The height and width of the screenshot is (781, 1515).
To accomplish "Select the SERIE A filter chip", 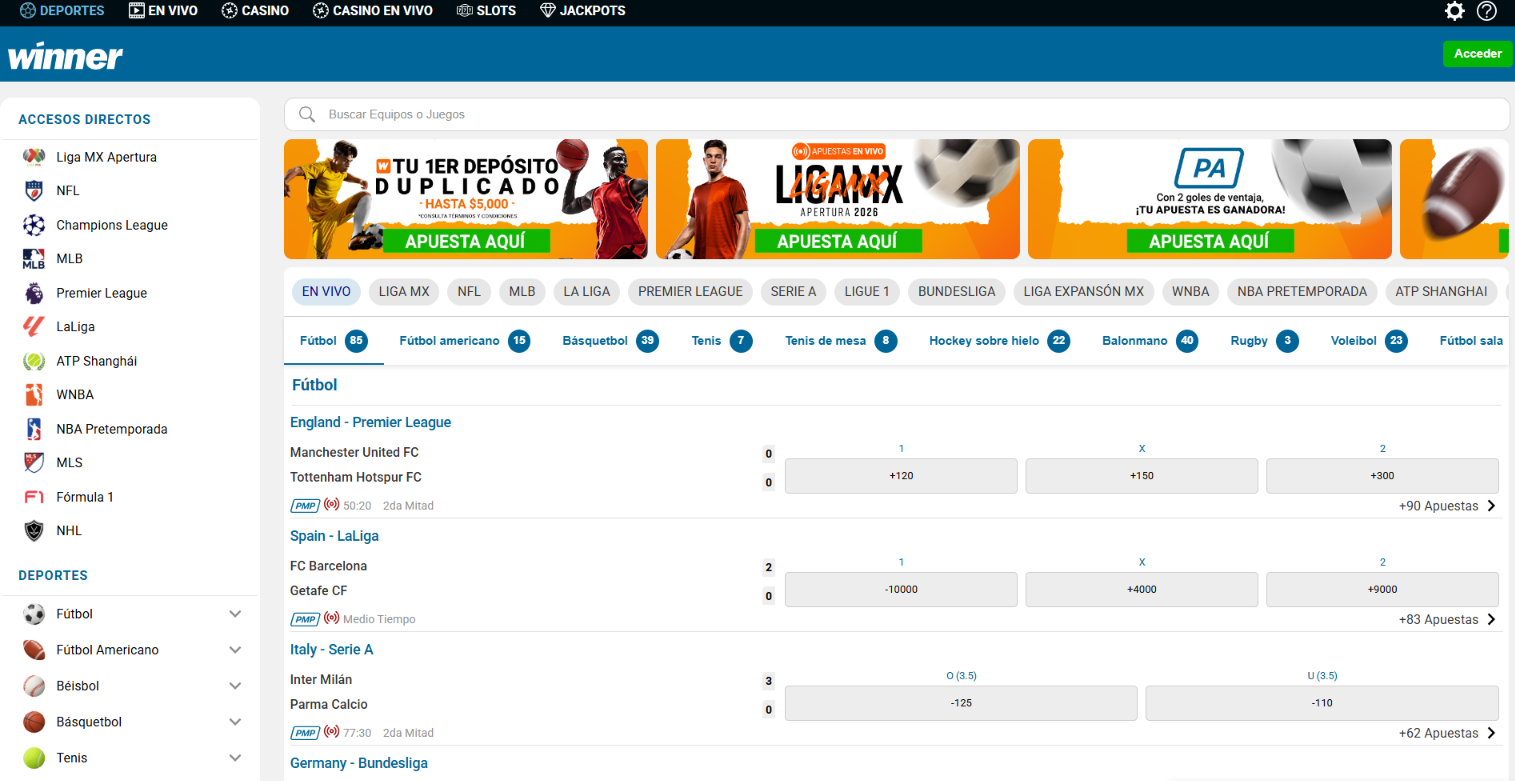I will 794,292.
